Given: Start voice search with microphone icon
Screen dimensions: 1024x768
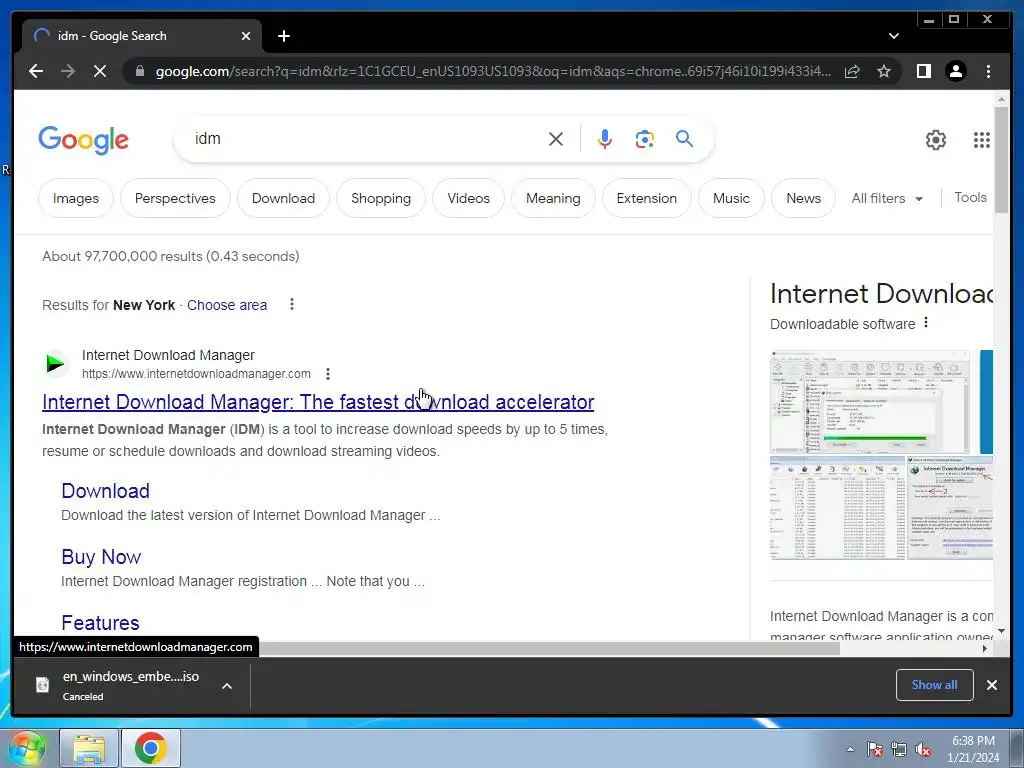Looking at the screenshot, I should point(605,138).
